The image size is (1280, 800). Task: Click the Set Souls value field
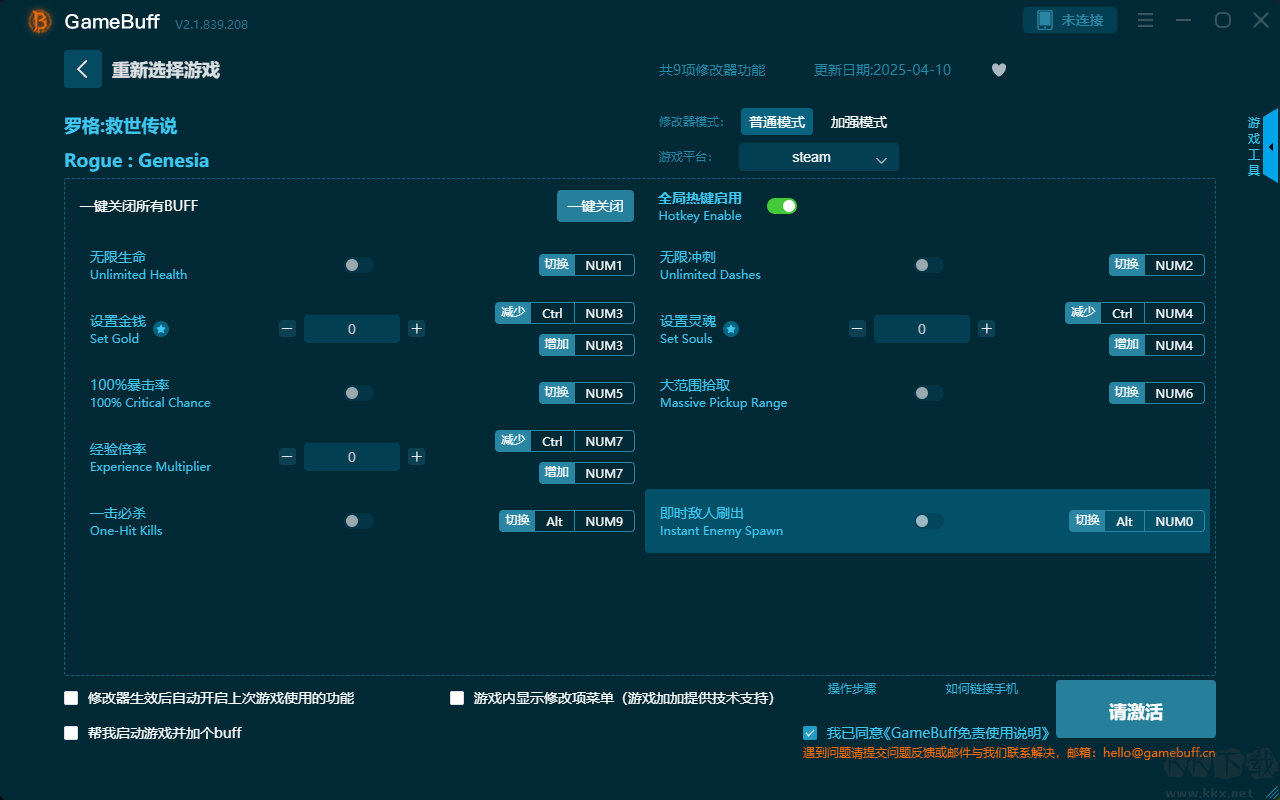point(922,329)
